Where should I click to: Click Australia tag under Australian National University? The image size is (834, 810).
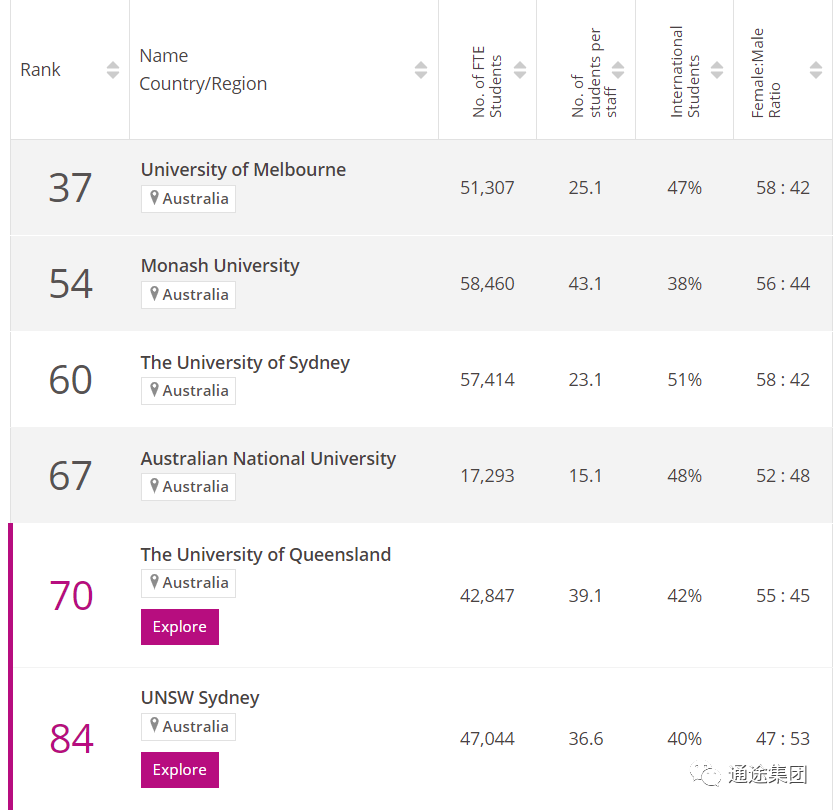(x=188, y=487)
